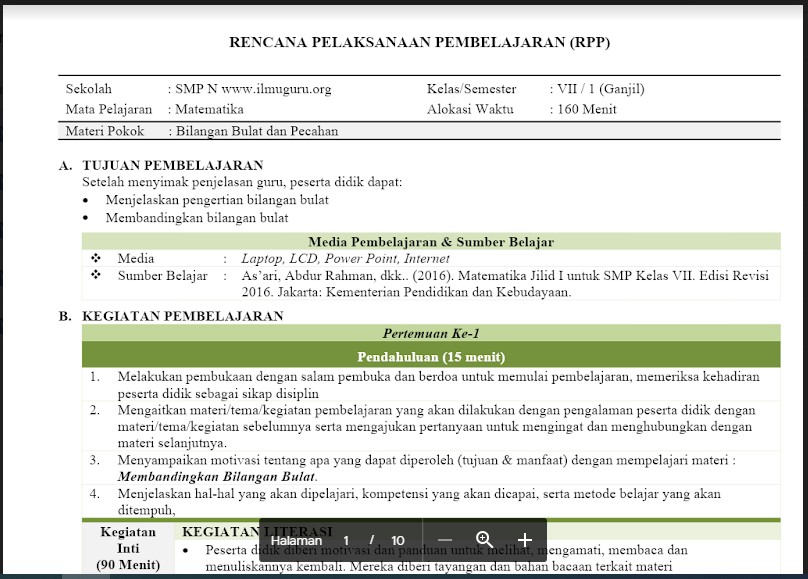Click the 'KEGIATAN LITERASI' heading
The width and height of the screenshot is (808, 579).
point(257,532)
